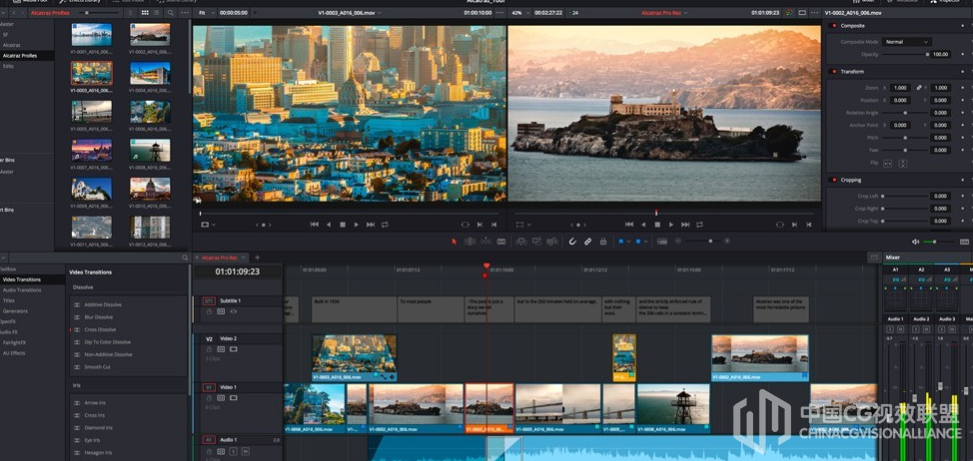The width and height of the screenshot is (973, 461).
Task: Lock the Video 2 track
Action: click(209, 349)
